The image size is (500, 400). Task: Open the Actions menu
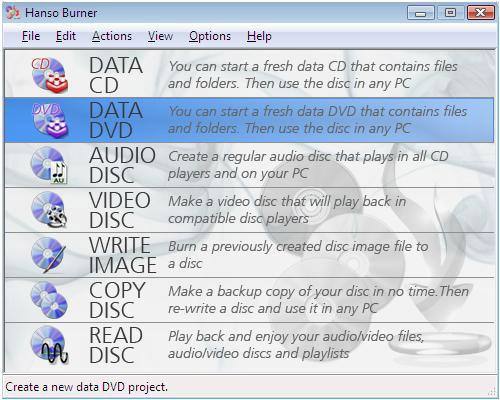[112, 36]
